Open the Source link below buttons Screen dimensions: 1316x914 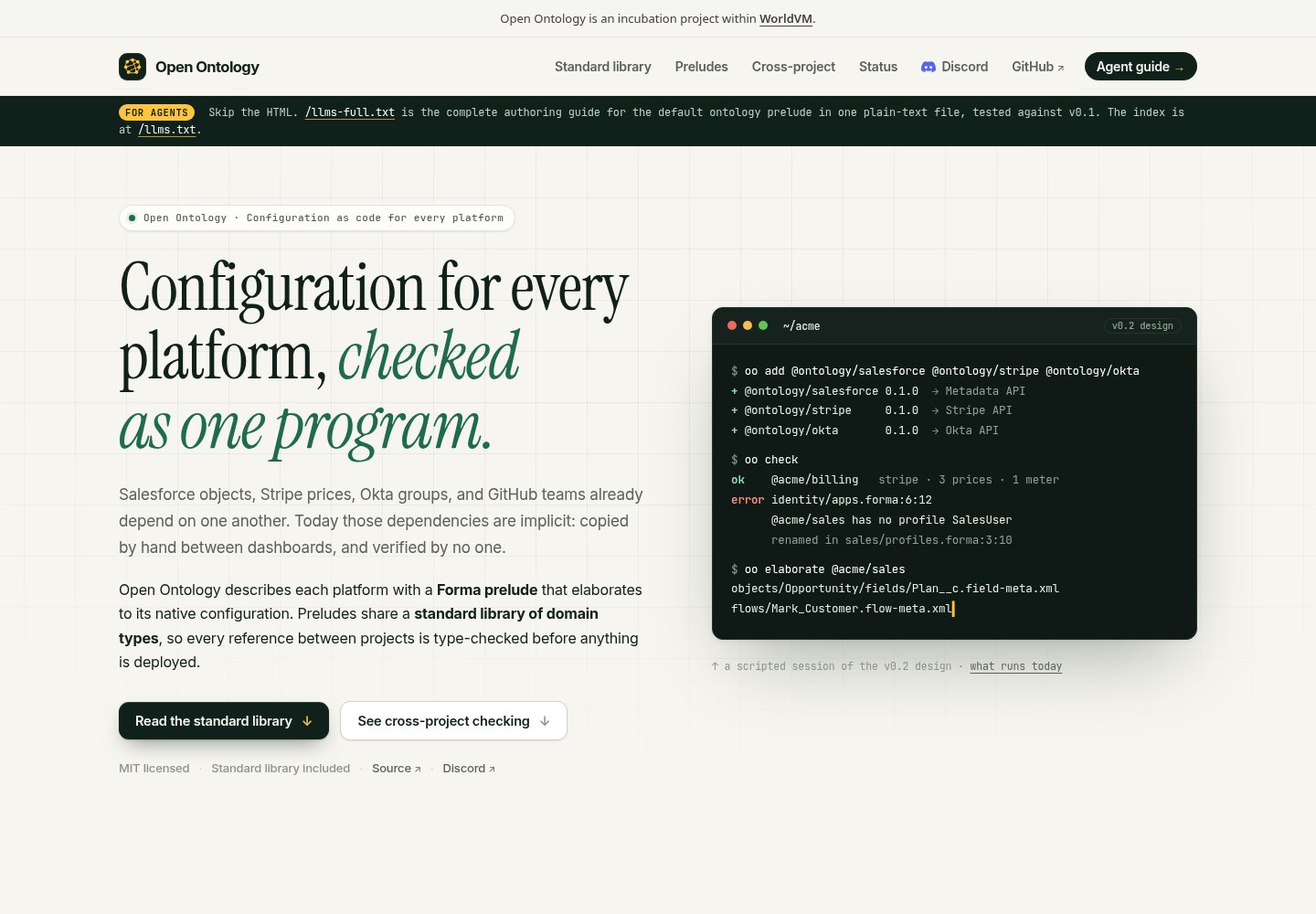coord(397,769)
